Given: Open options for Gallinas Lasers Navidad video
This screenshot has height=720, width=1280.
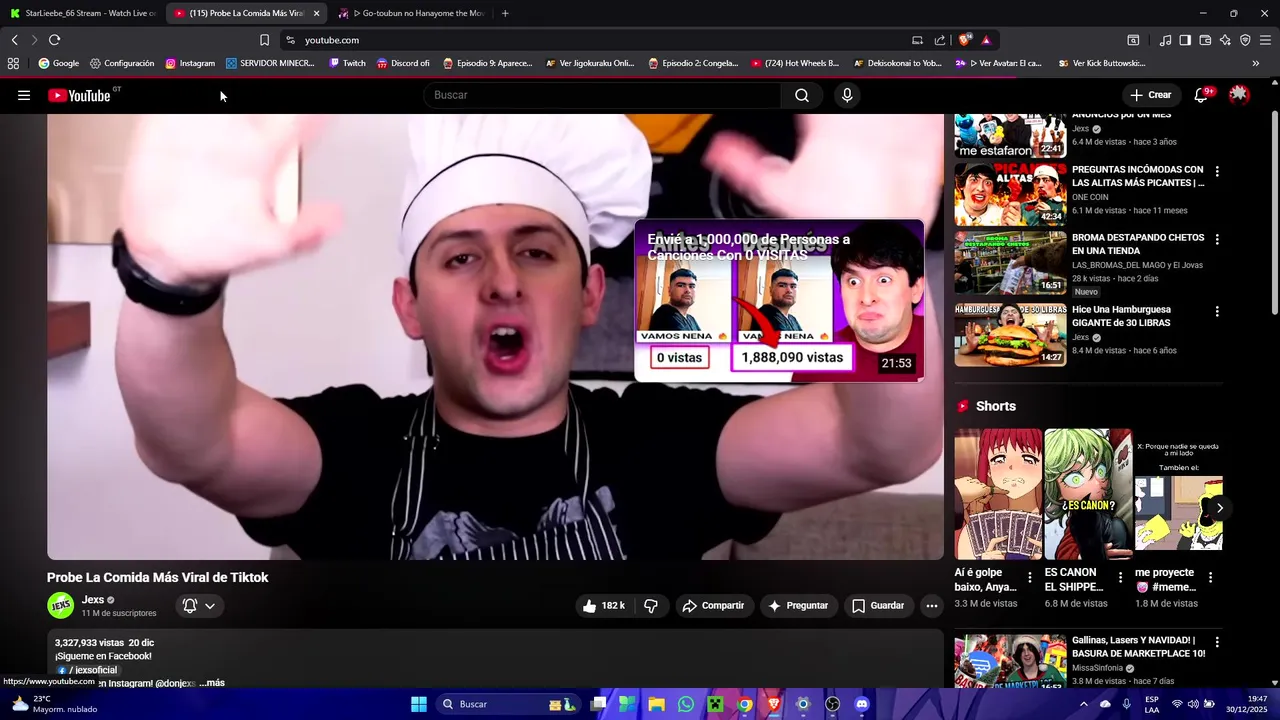Looking at the screenshot, I should [x=1217, y=642].
